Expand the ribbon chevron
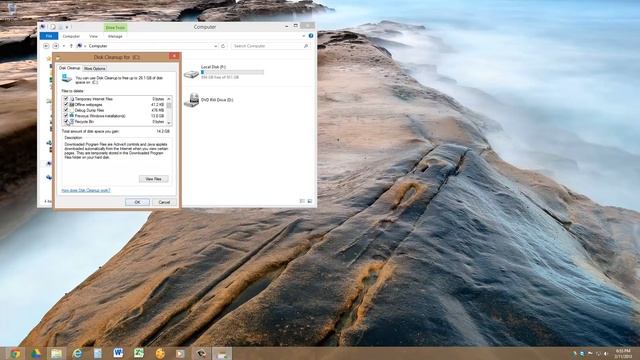The width and height of the screenshot is (640, 360). coord(304,36)
